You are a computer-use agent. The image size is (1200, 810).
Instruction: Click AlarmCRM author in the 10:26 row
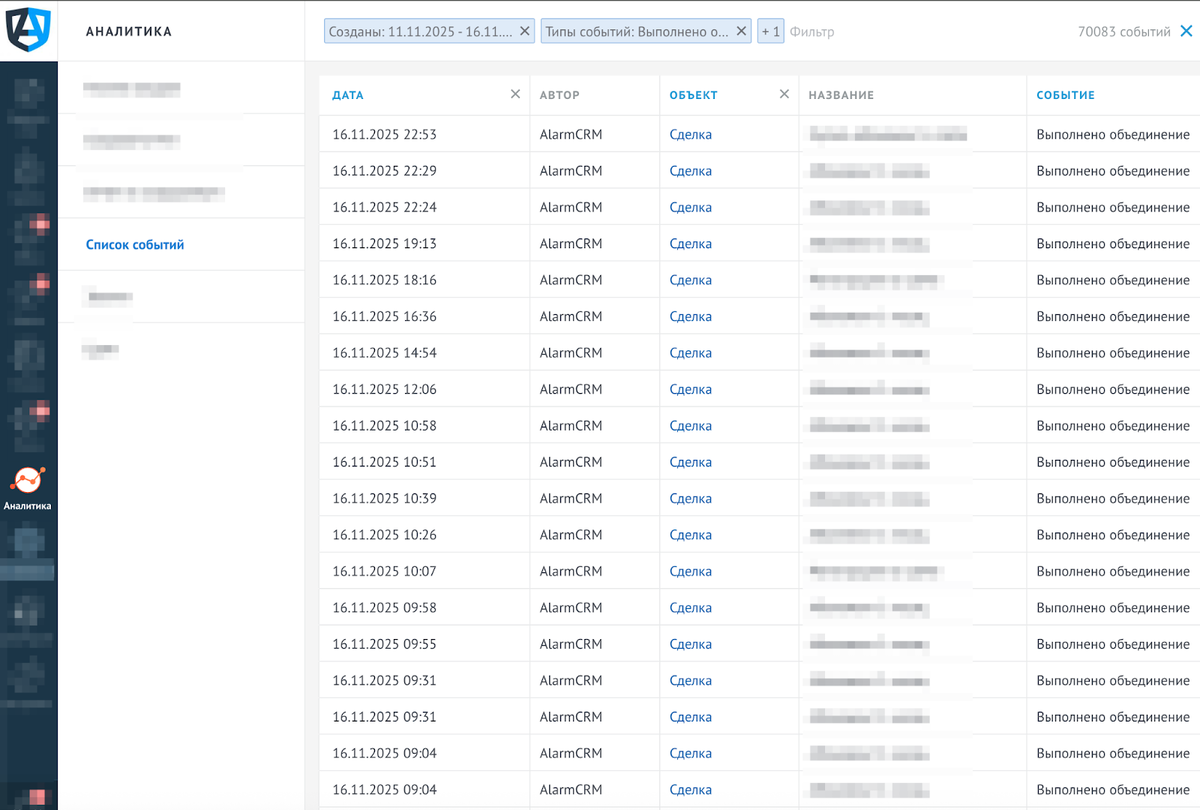click(x=571, y=535)
